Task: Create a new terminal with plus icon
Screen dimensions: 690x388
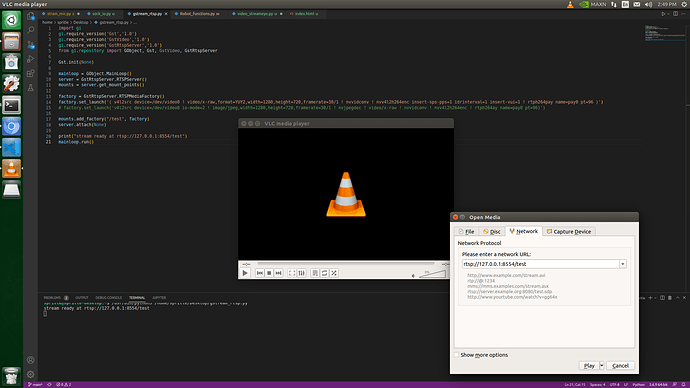Action: coord(650,298)
